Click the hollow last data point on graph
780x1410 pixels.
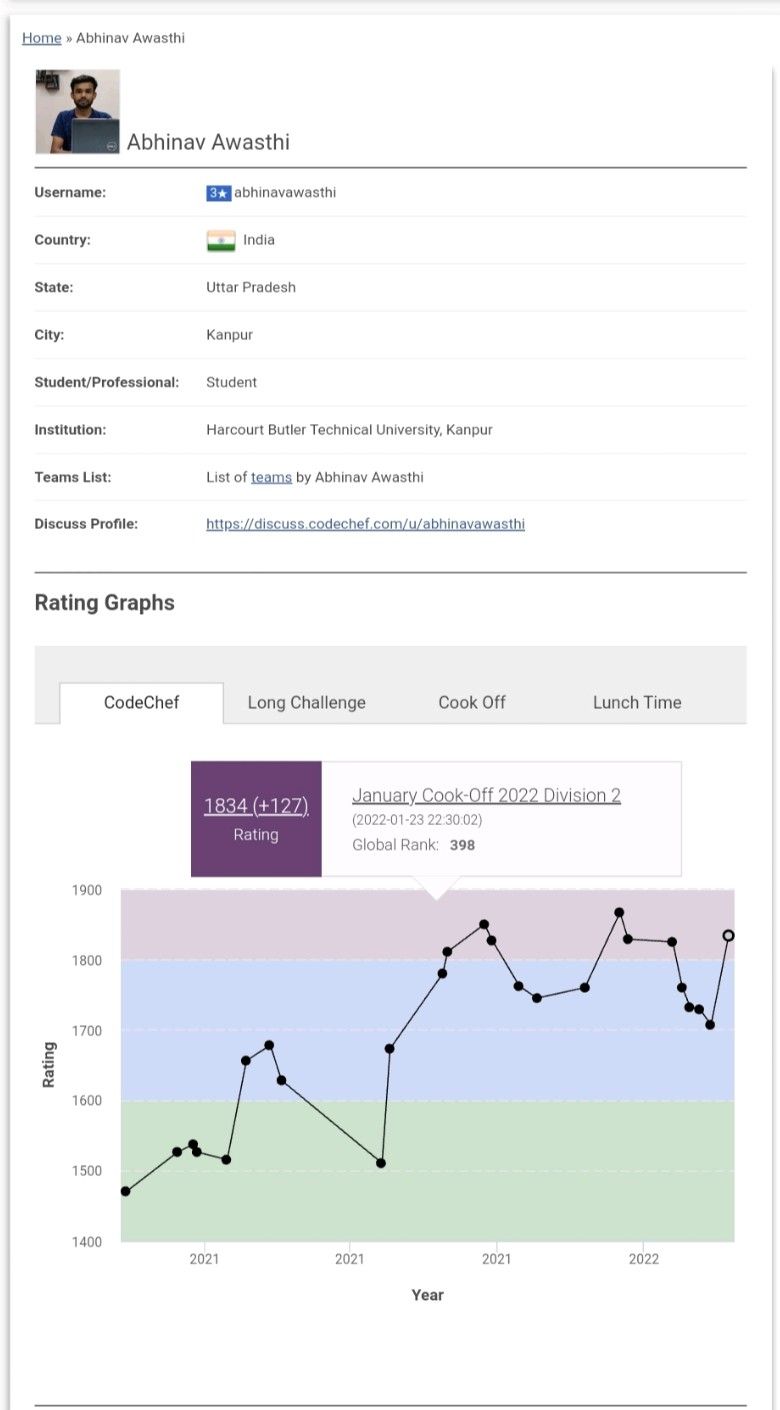pyautogui.click(x=728, y=936)
